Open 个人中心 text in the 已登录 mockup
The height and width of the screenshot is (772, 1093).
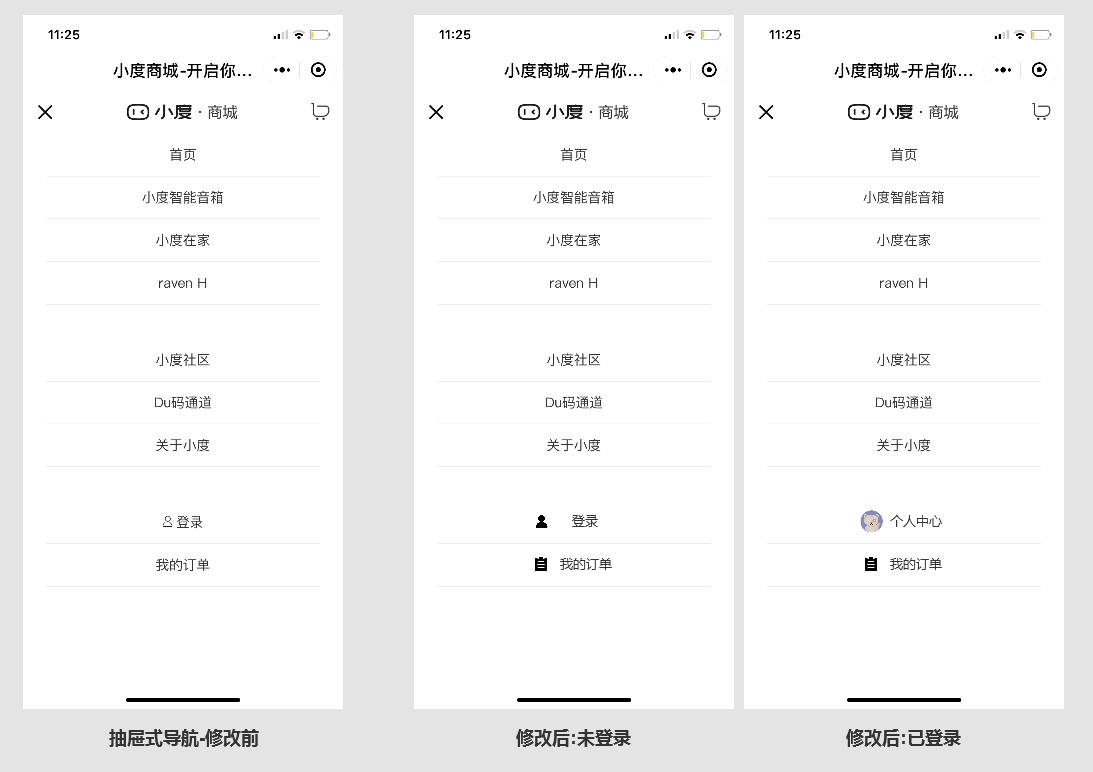click(916, 521)
